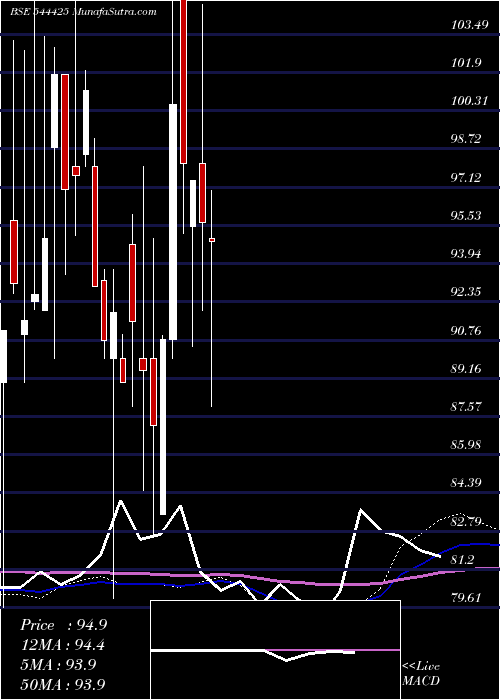This screenshot has width=500, height=700.
Task: Click the 97.12 price axis label
Action: (467, 178)
